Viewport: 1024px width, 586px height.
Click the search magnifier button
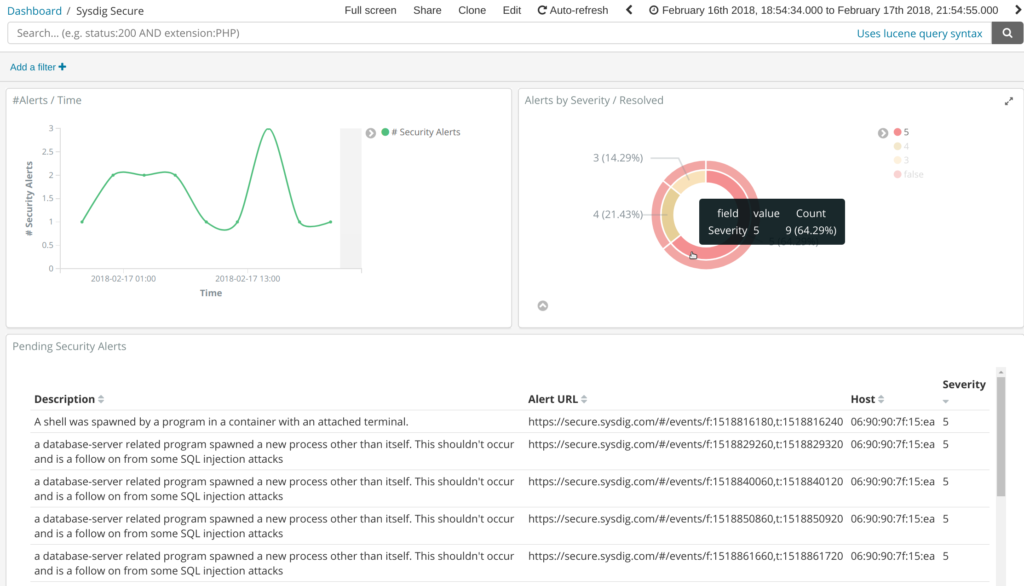pyautogui.click(x=1007, y=33)
